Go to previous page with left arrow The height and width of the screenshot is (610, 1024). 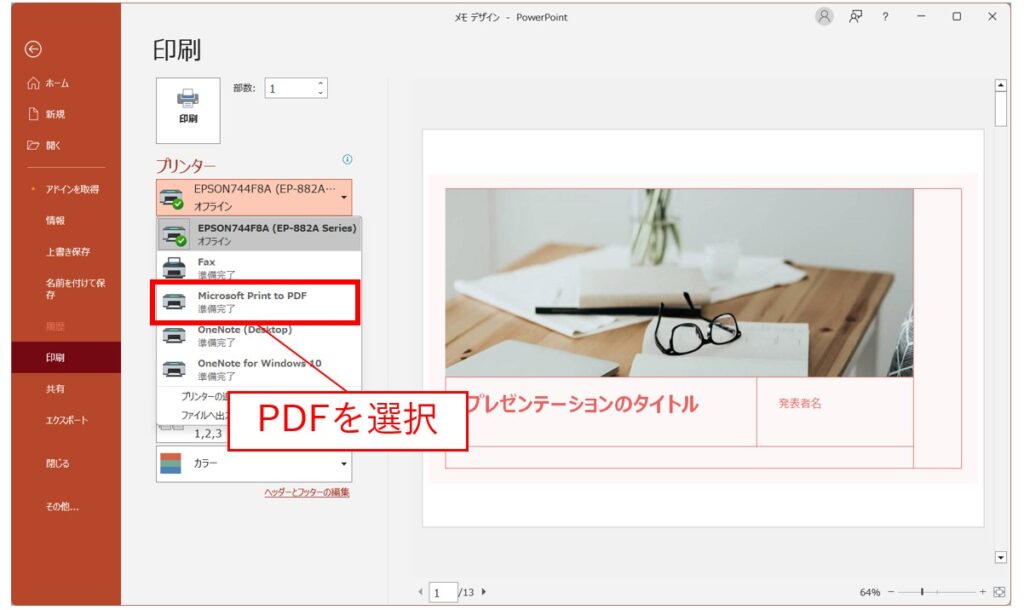click(420, 592)
